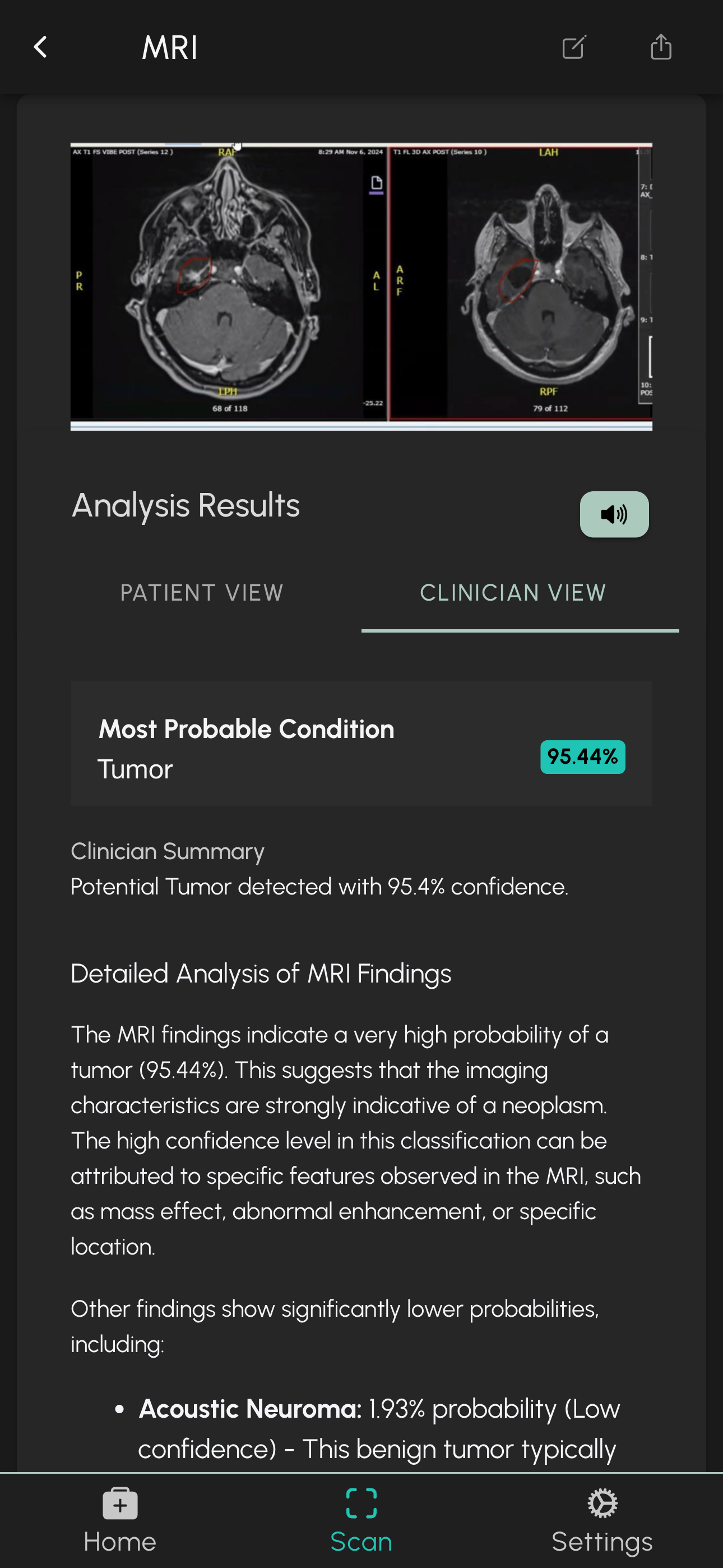Tap the edit note icon in header

[x=574, y=47]
